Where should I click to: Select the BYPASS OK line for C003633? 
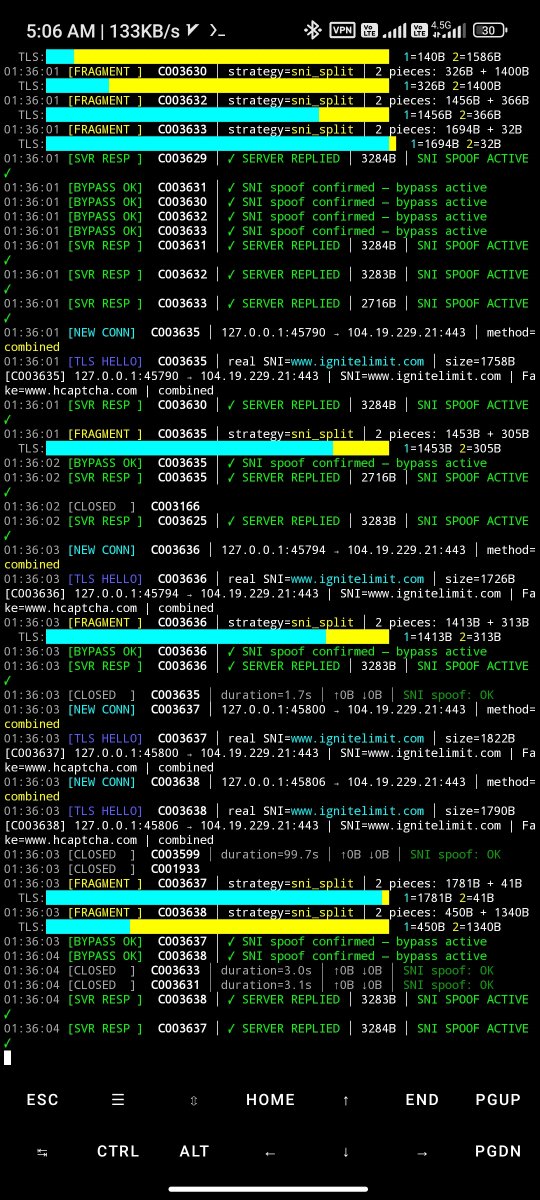(245, 231)
